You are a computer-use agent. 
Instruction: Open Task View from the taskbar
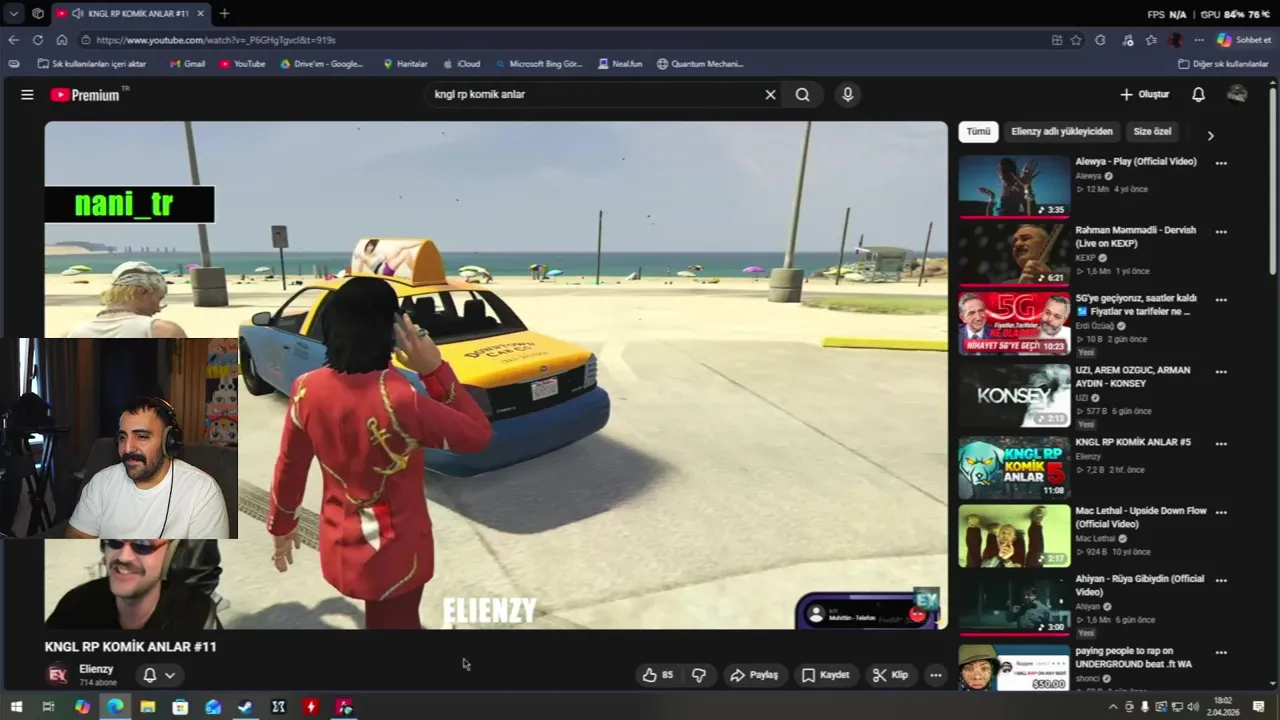pyautogui.click(x=48, y=707)
